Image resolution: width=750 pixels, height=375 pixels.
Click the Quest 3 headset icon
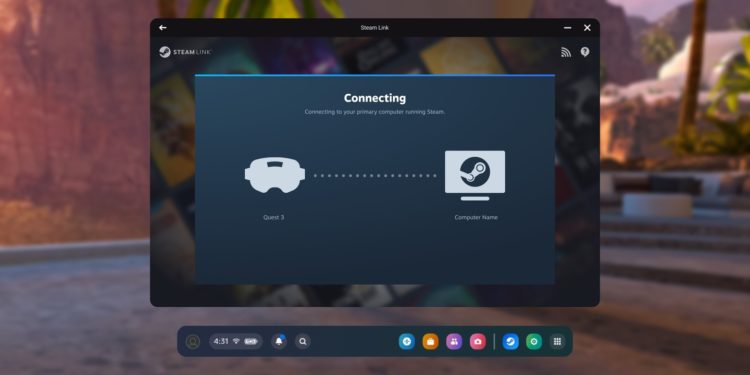click(275, 176)
